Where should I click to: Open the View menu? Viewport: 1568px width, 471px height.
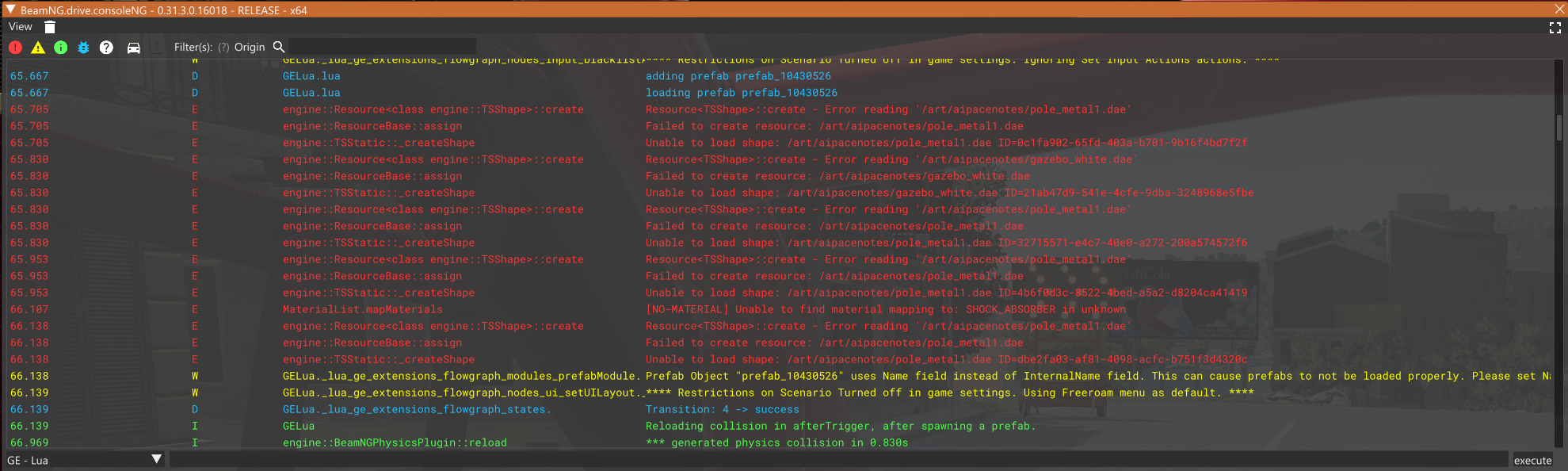(21, 27)
